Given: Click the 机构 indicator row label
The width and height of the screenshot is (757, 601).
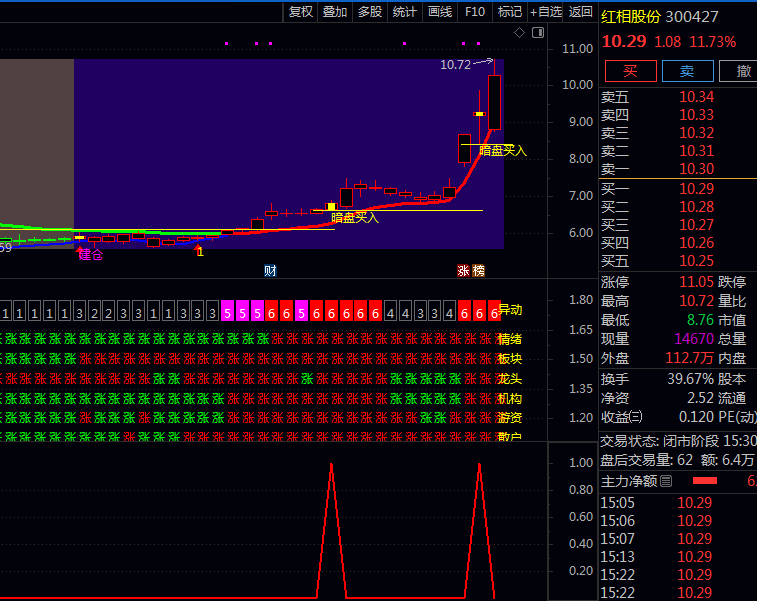Looking at the screenshot, I should pyautogui.click(x=510, y=399).
